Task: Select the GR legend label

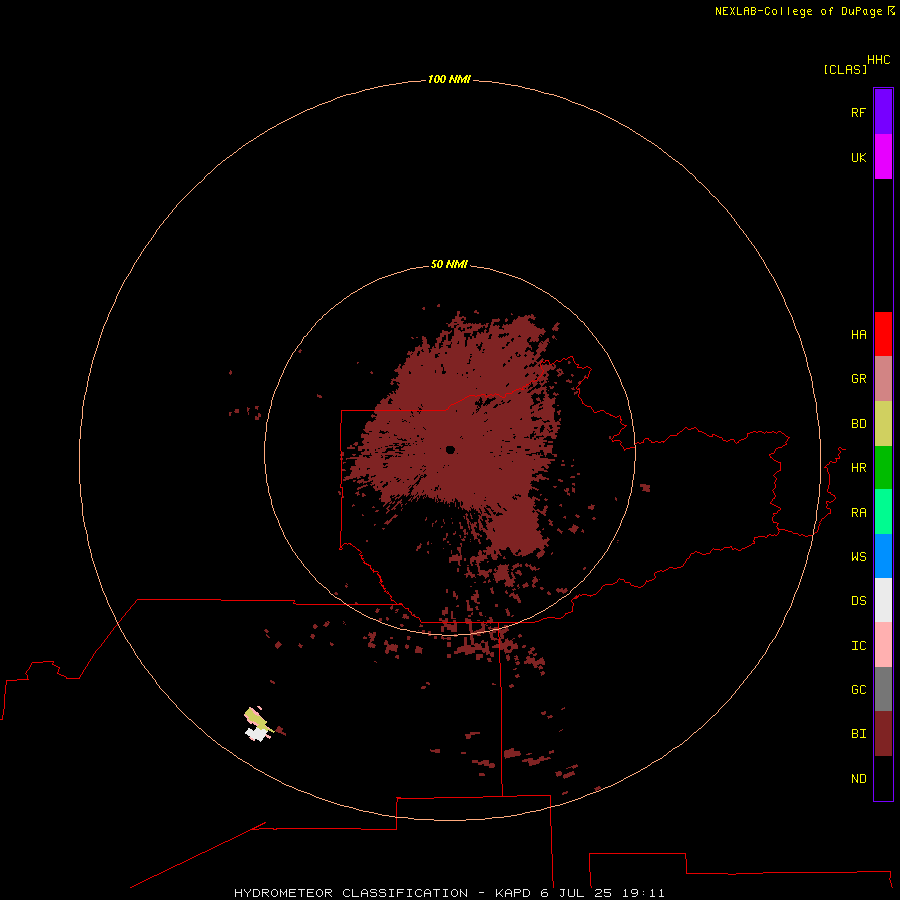Action: click(x=858, y=379)
